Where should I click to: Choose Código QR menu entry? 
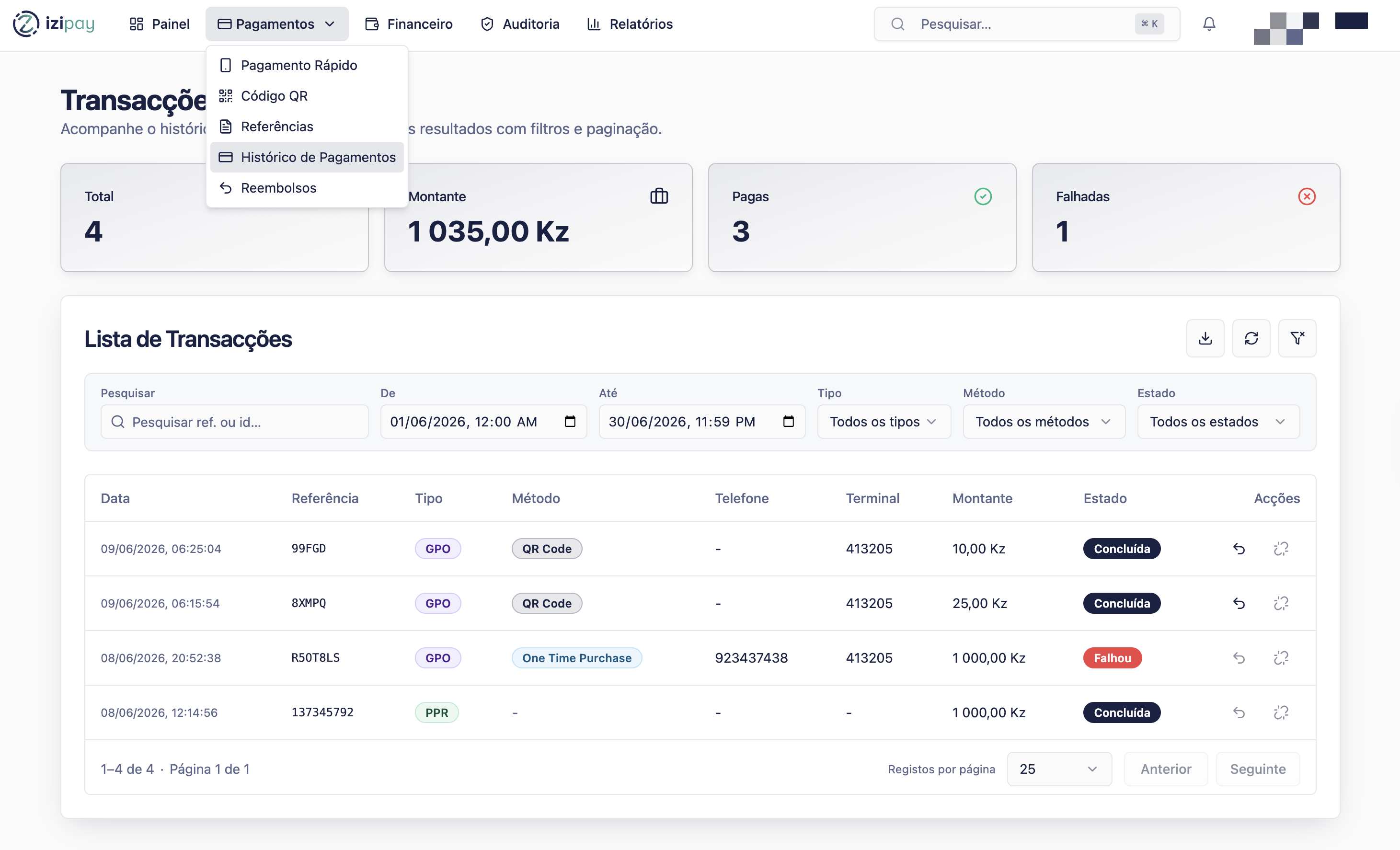click(307, 96)
